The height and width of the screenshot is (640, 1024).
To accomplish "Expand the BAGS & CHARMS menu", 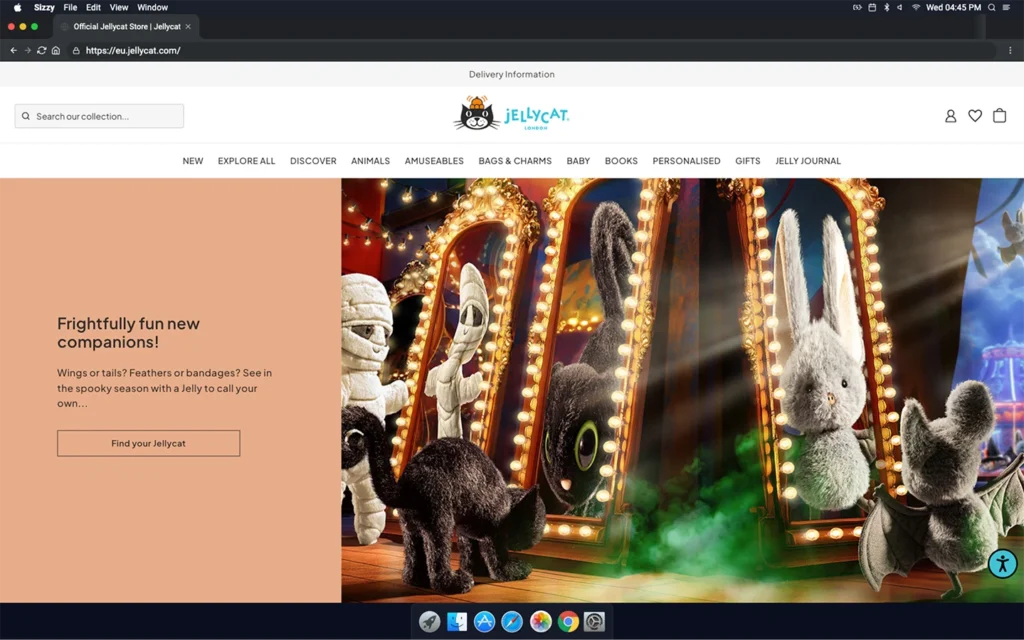I will [x=515, y=161].
